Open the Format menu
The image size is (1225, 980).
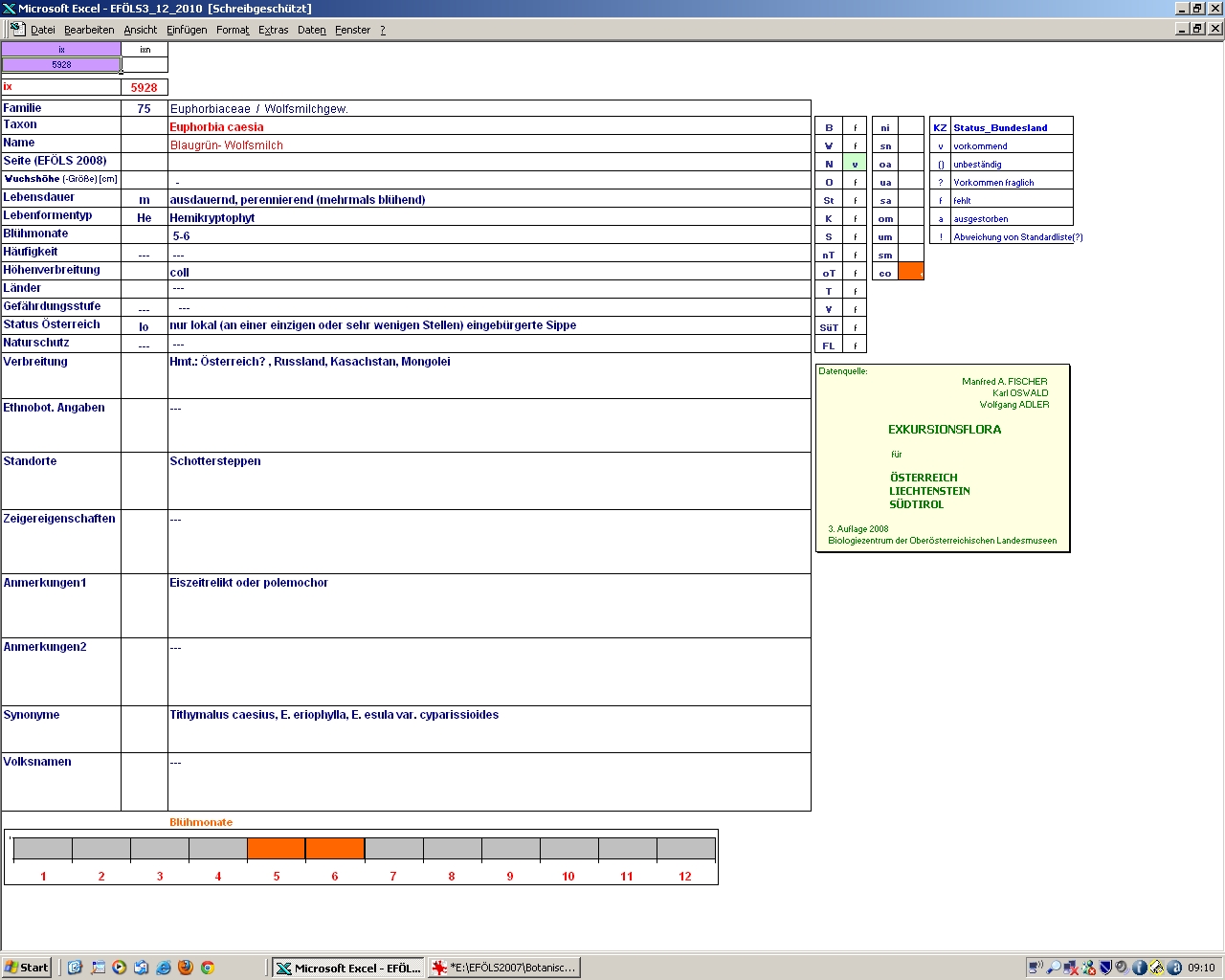(x=233, y=30)
